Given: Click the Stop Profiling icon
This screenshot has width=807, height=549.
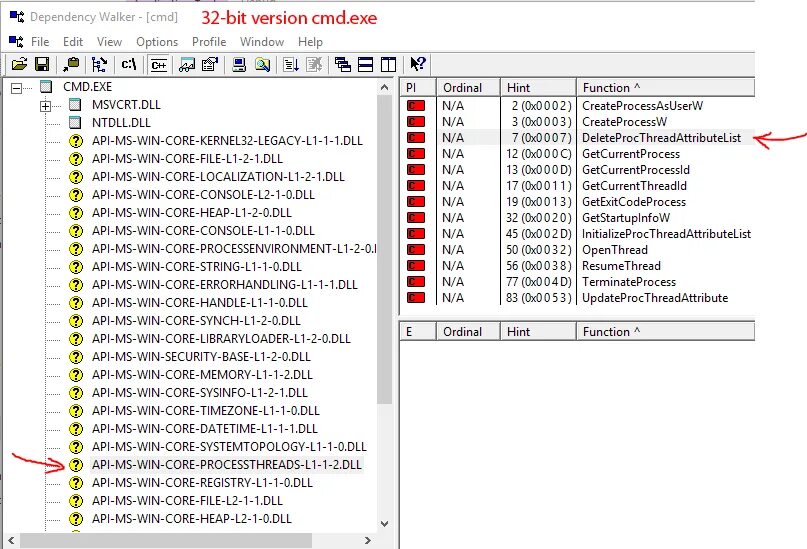Looking at the screenshot, I should (314, 64).
